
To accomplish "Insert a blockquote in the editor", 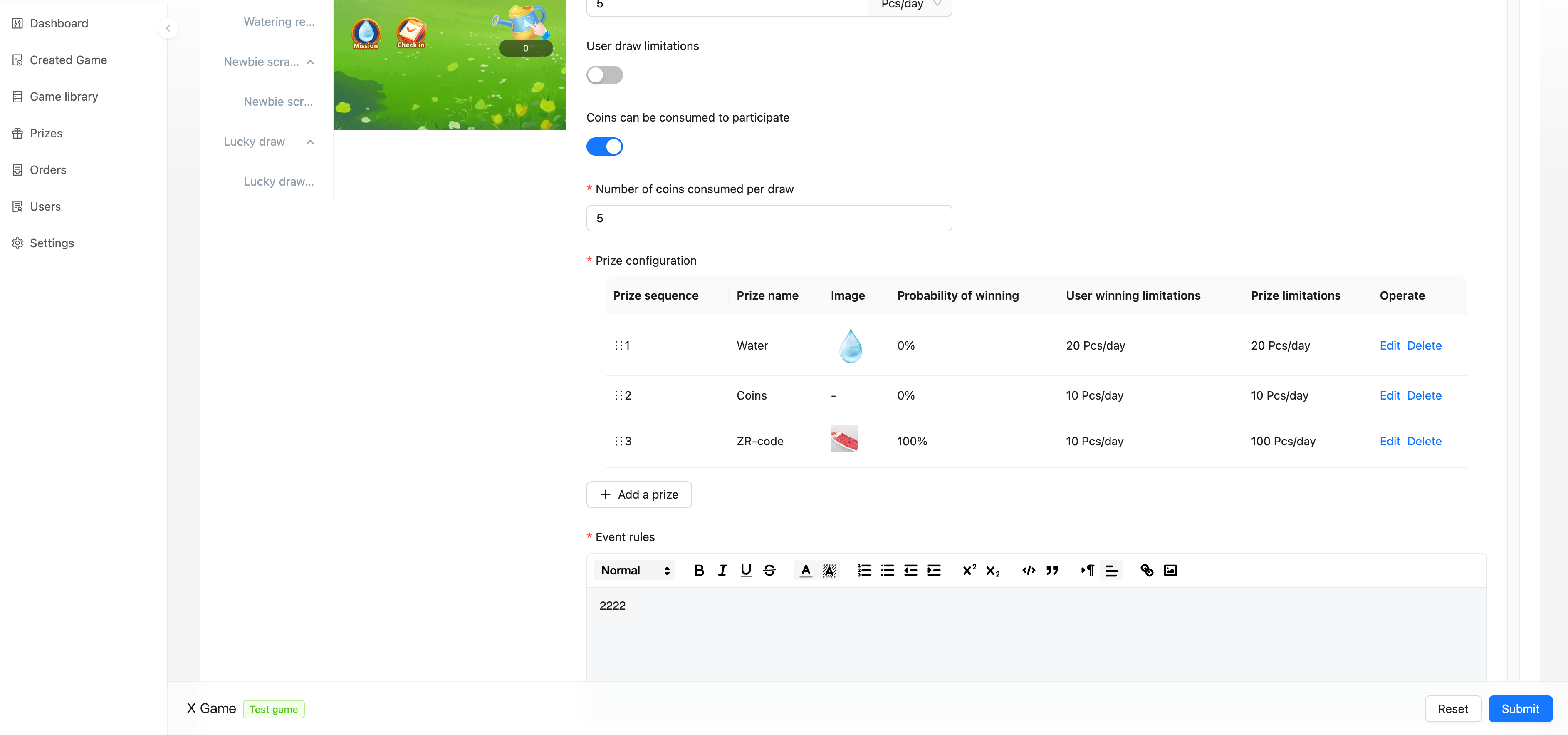I will coord(1052,570).
